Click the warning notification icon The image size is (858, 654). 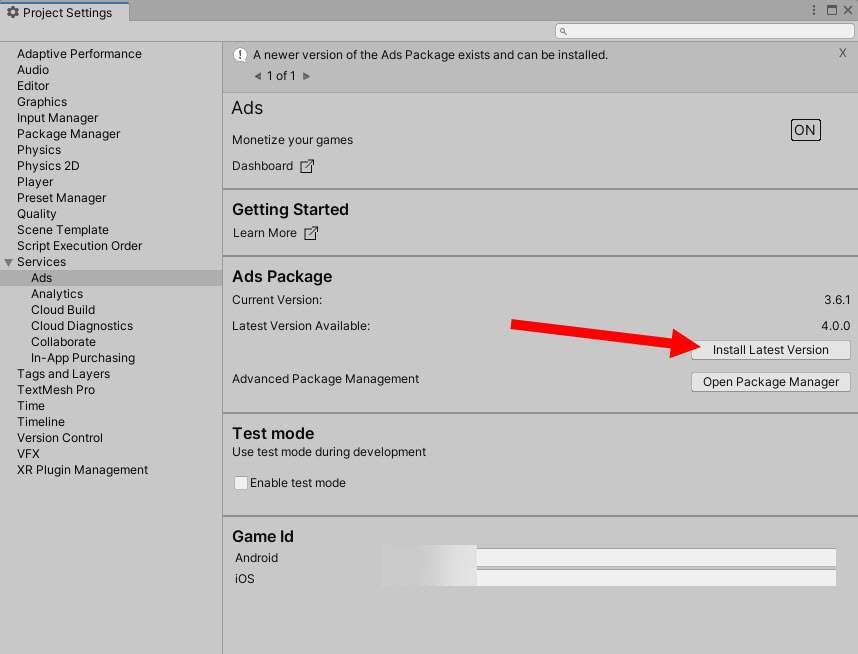(x=240, y=55)
